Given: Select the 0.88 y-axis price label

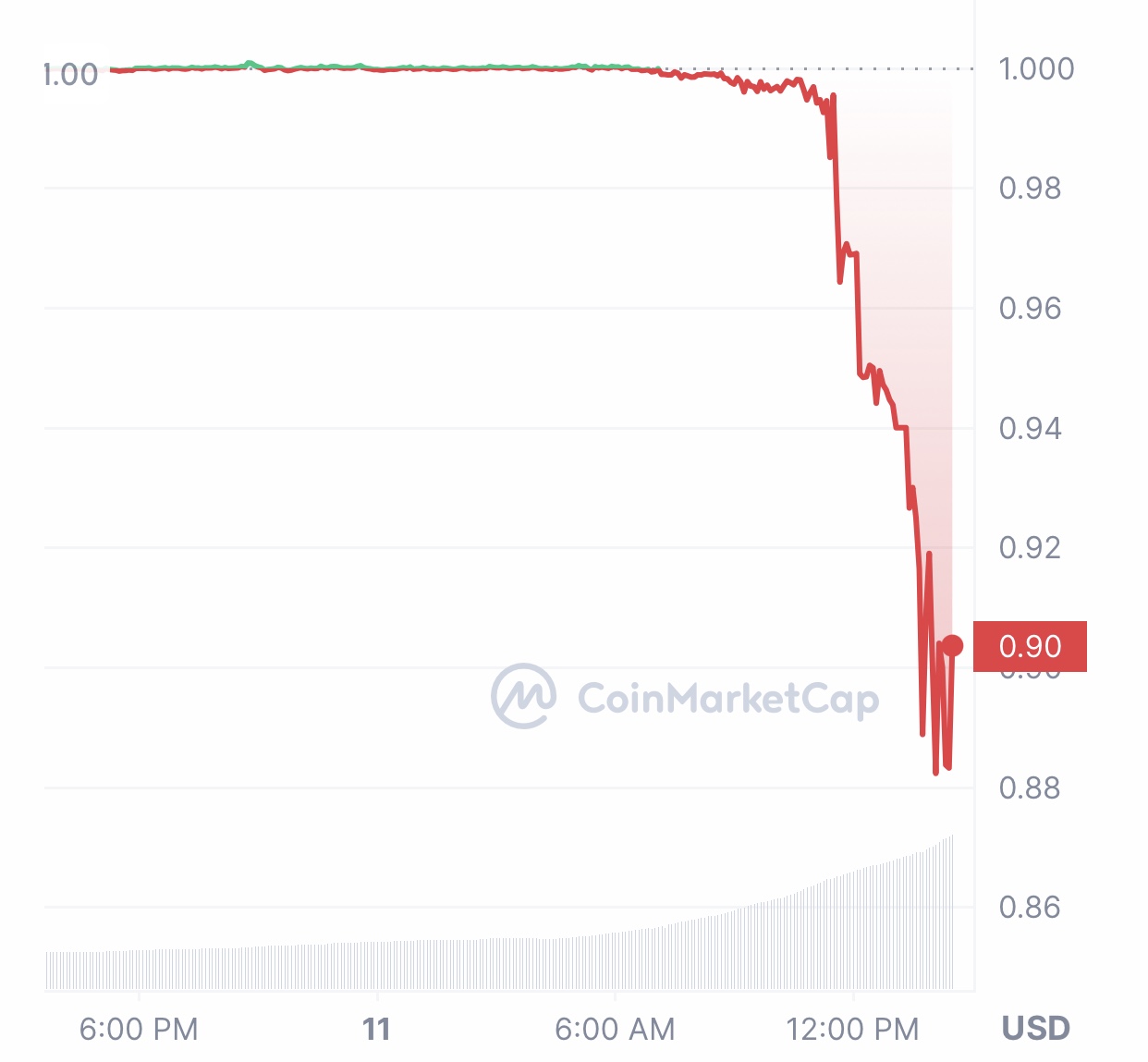Looking at the screenshot, I should (1030, 787).
